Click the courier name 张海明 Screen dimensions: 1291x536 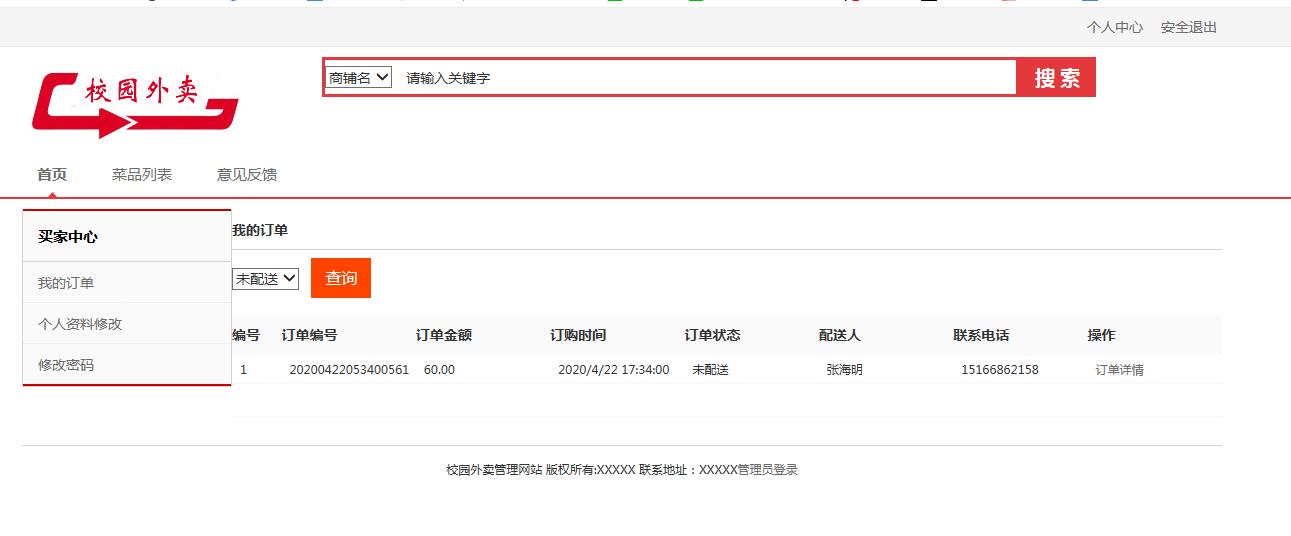[x=844, y=370]
